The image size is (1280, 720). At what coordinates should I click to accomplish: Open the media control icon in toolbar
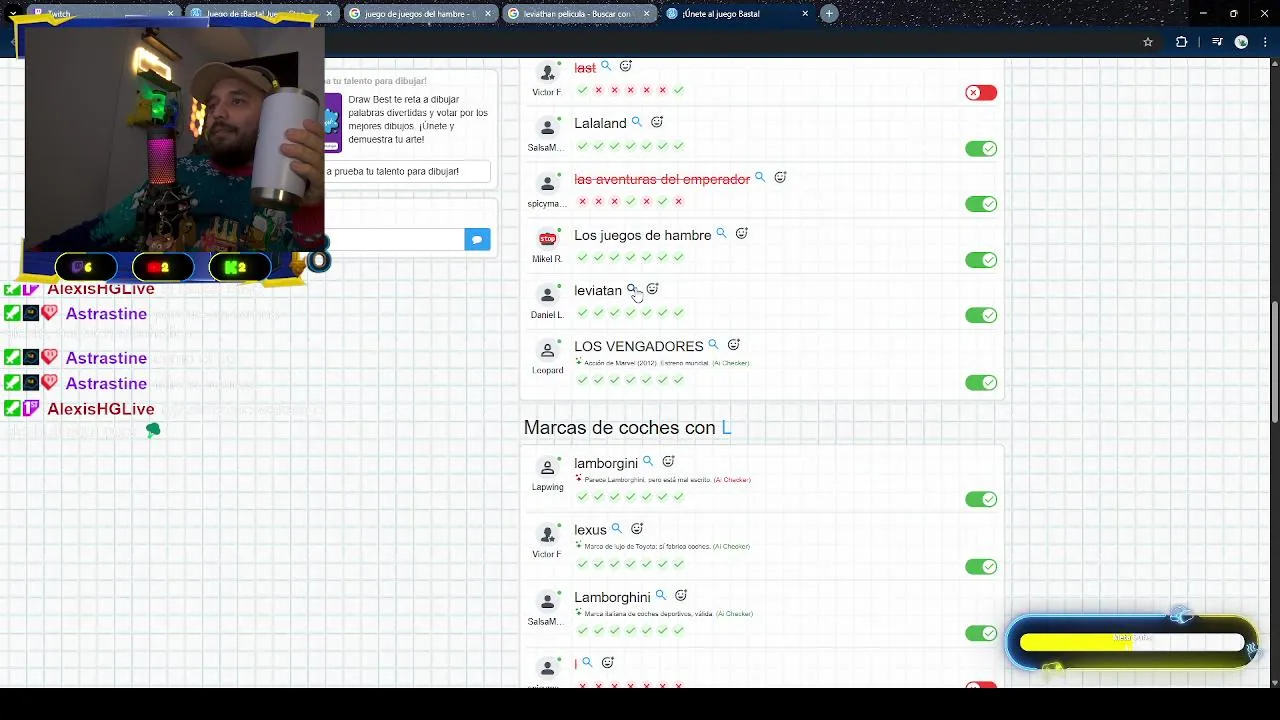point(1217,42)
